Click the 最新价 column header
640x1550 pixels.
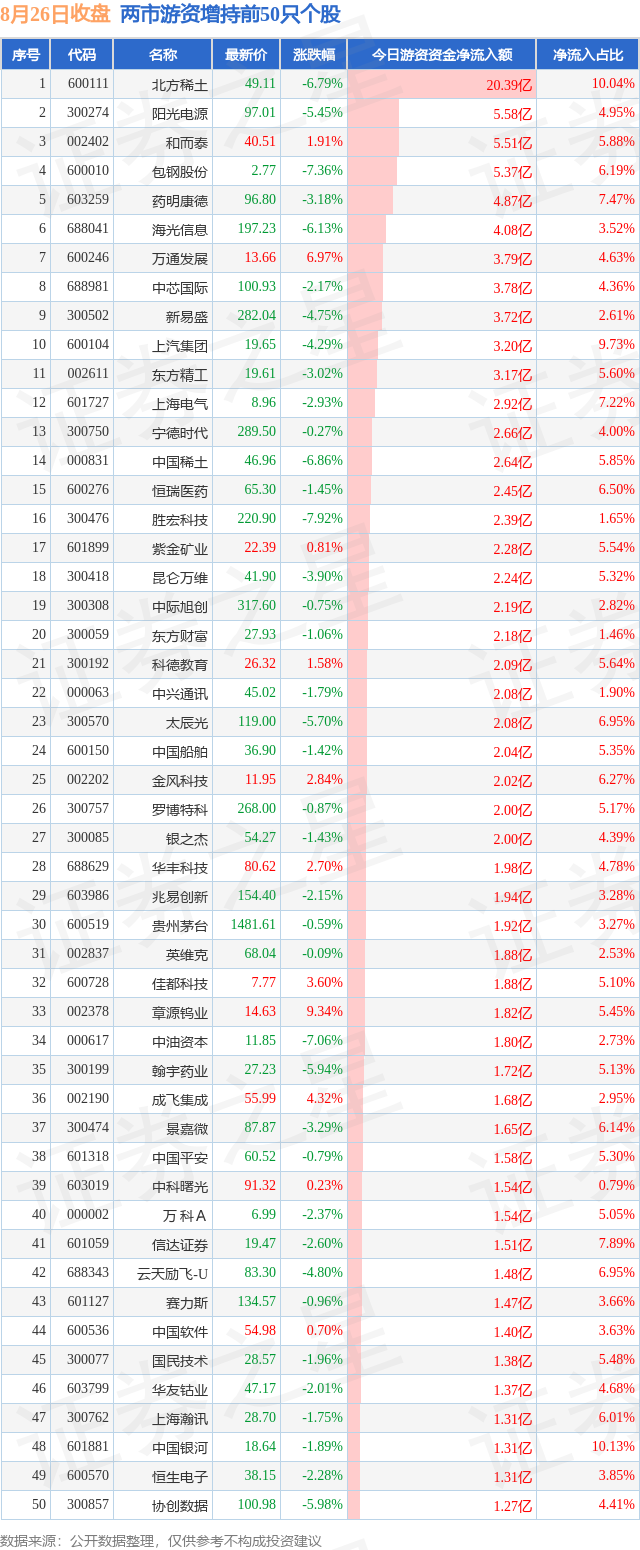coord(246,55)
